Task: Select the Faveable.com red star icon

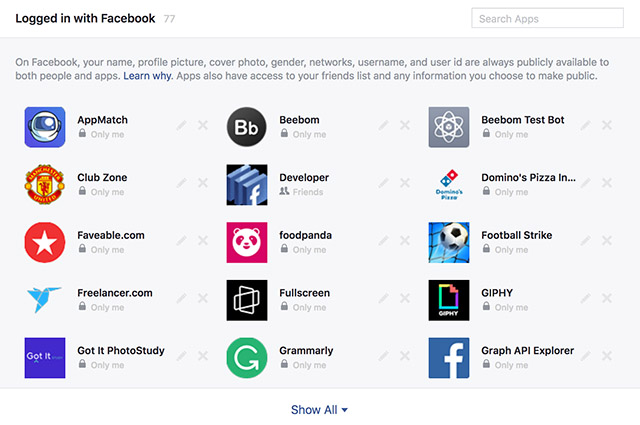Action: coord(45,243)
